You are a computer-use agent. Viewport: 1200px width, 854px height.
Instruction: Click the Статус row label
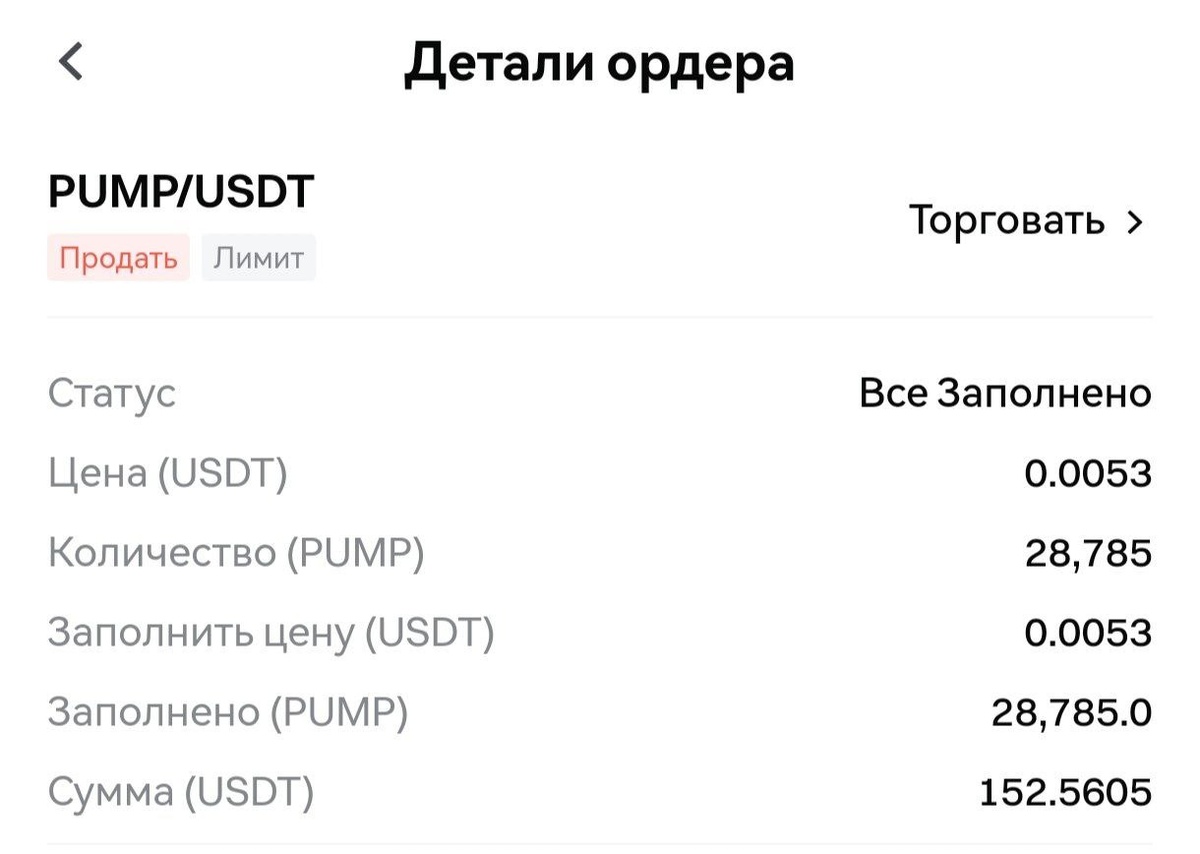[112, 392]
